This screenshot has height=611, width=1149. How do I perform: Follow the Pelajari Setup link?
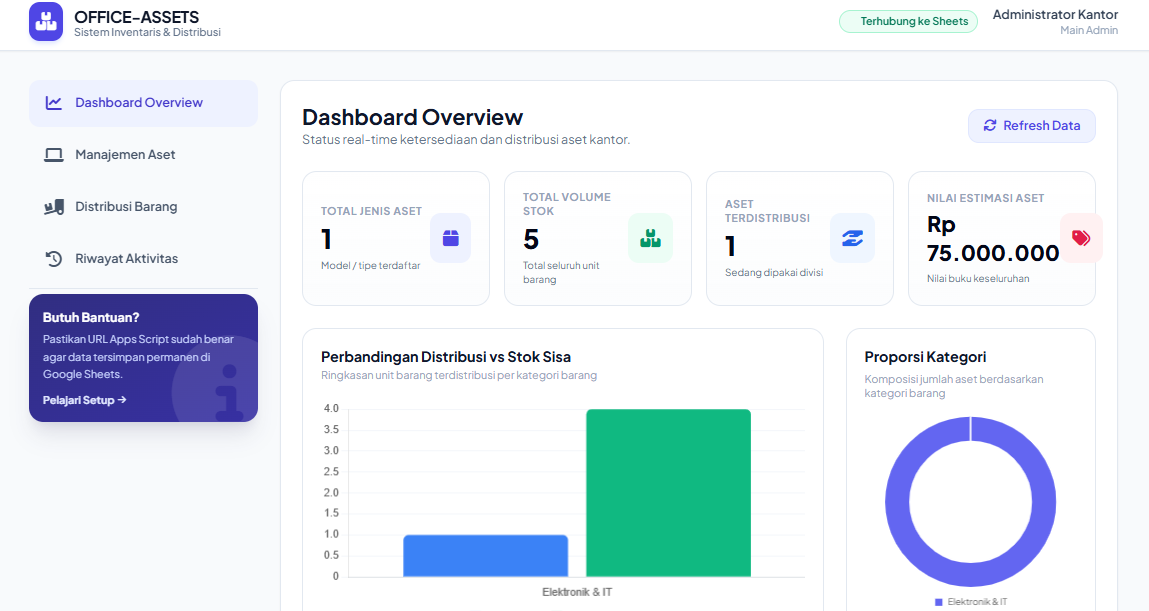[x=84, y=400]
